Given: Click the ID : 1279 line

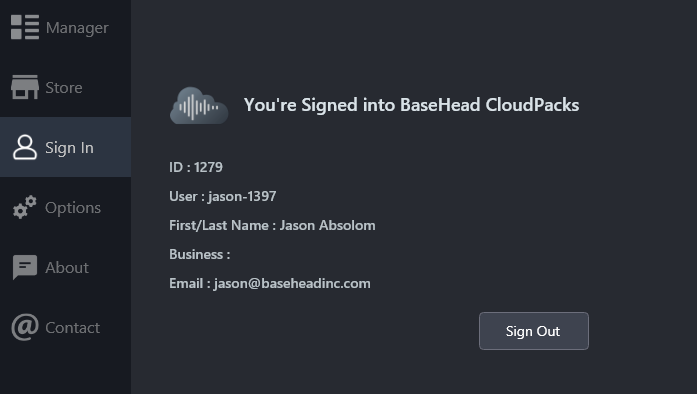Looking at the screenshot, I should (x=196, y=167).
